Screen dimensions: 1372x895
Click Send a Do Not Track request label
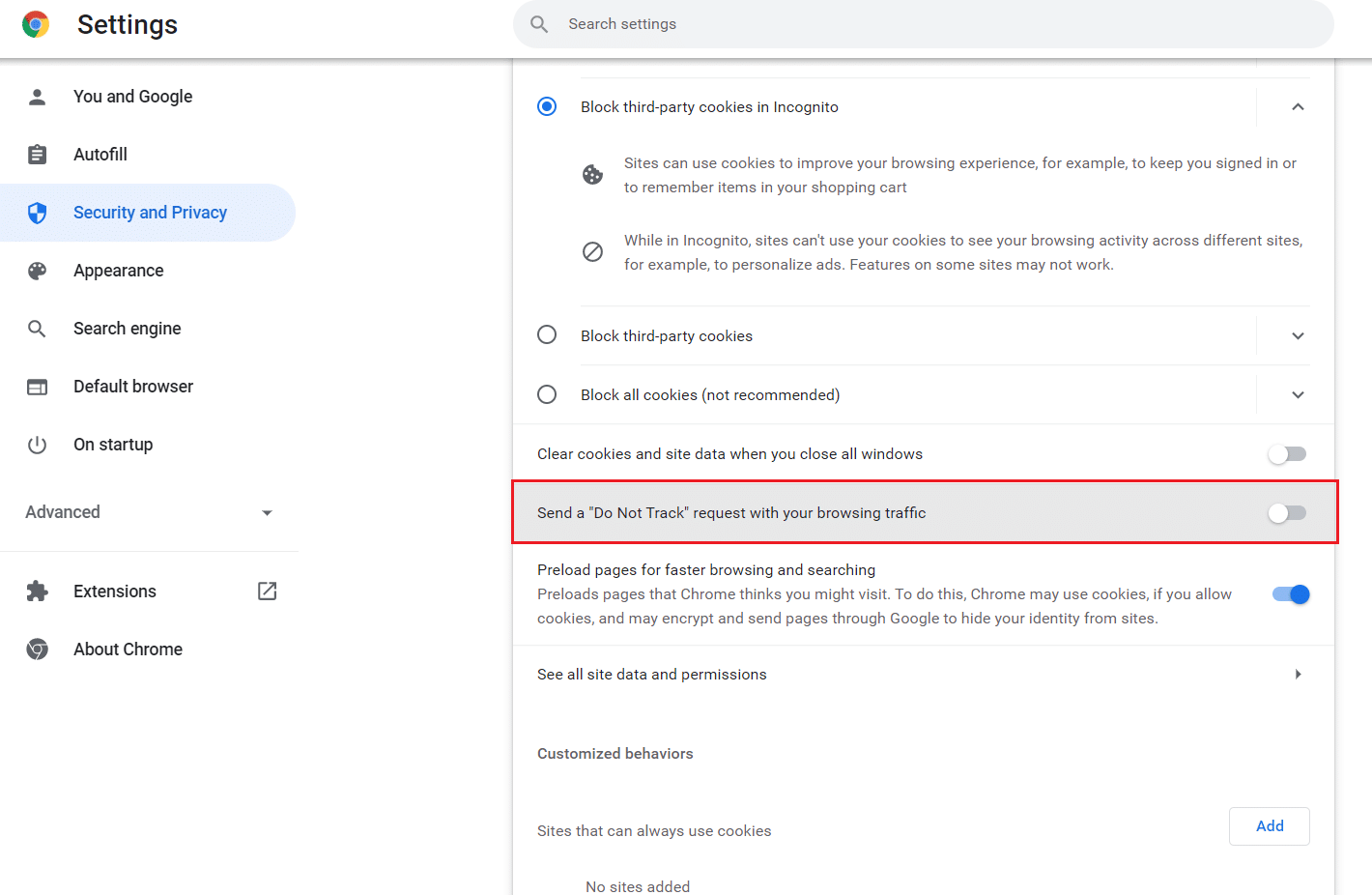731,513
